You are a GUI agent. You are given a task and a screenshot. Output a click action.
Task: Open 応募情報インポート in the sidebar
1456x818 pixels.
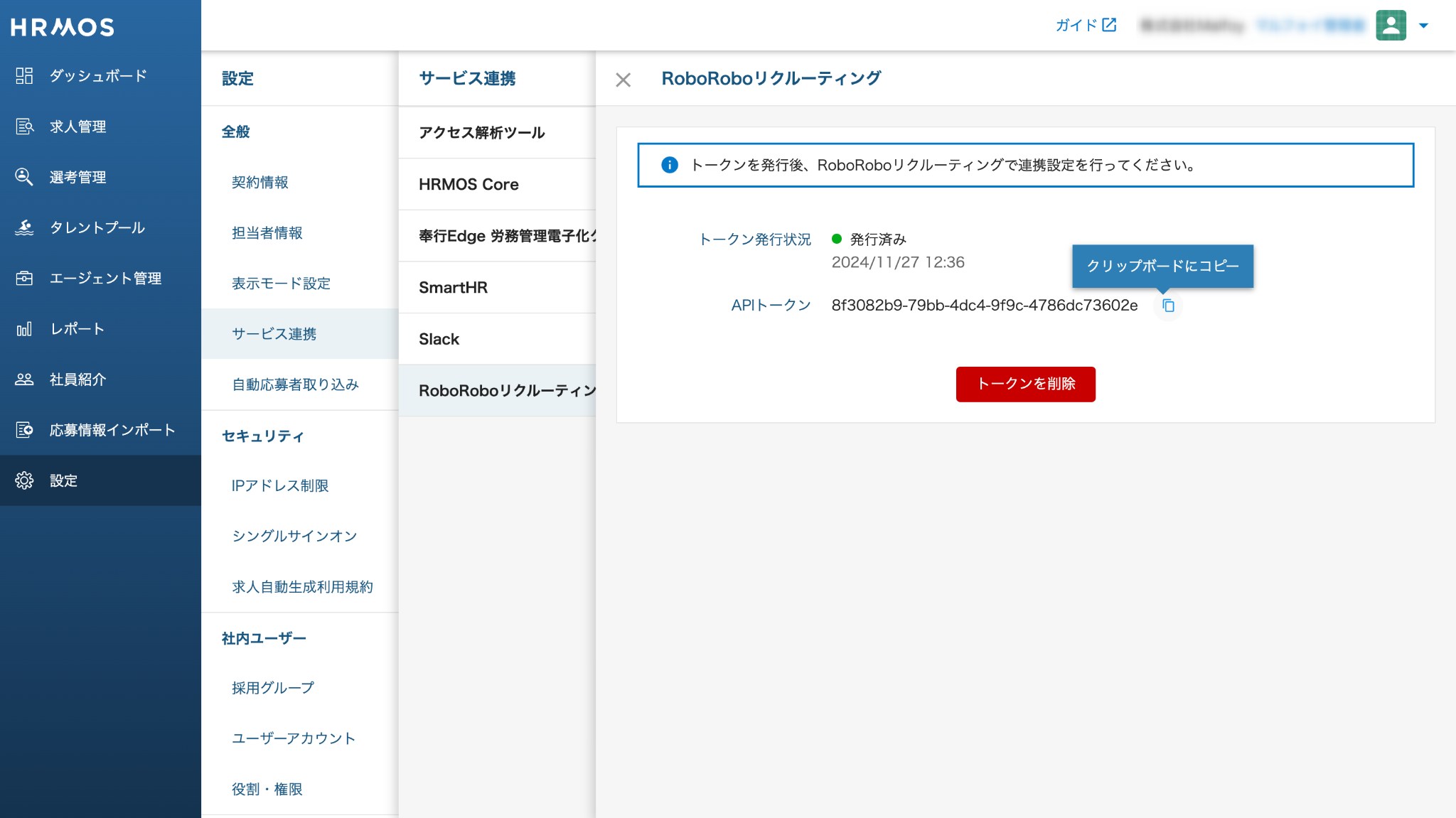click(100, 429)
